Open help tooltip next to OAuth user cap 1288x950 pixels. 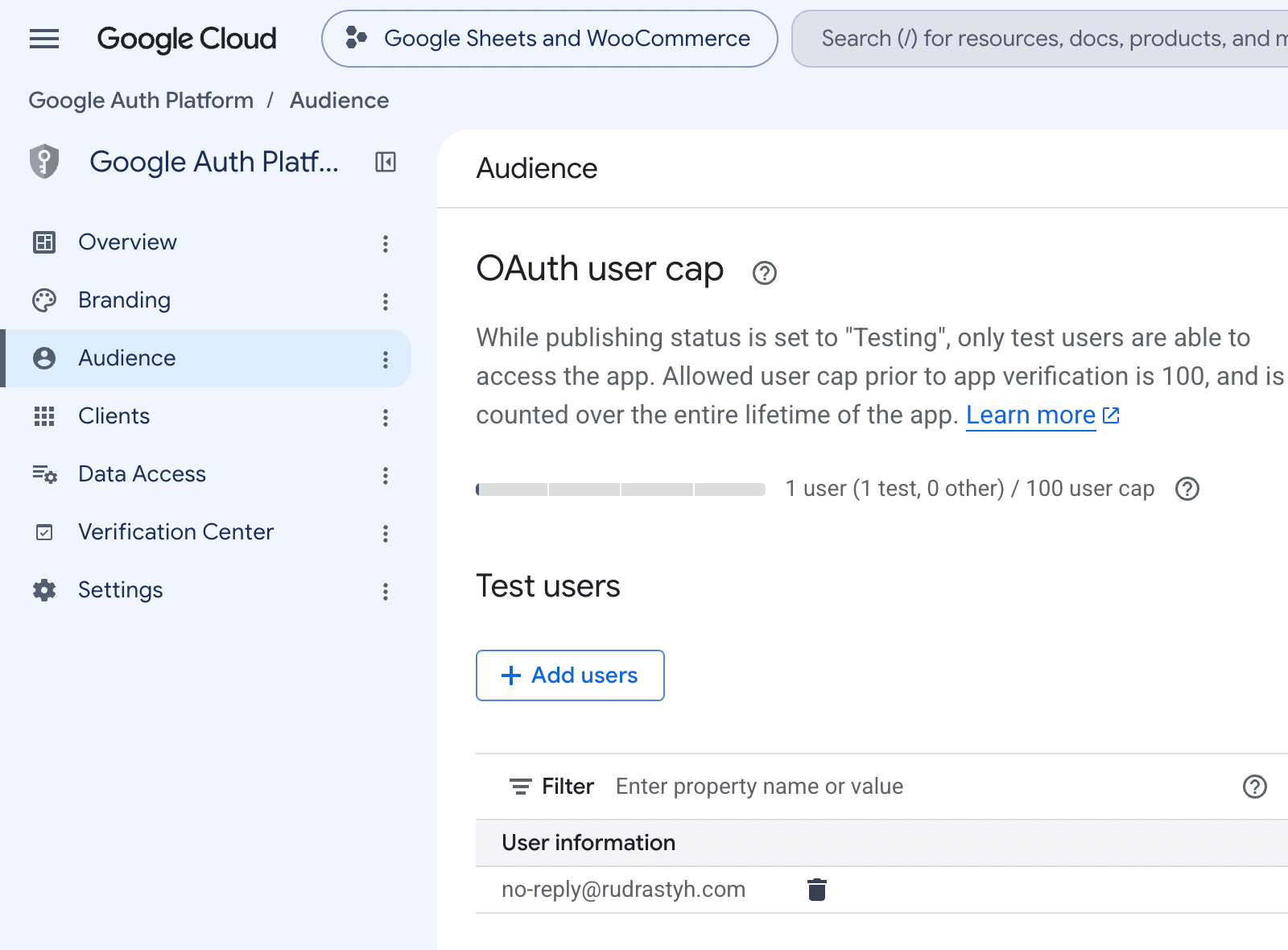coord(764,274)
